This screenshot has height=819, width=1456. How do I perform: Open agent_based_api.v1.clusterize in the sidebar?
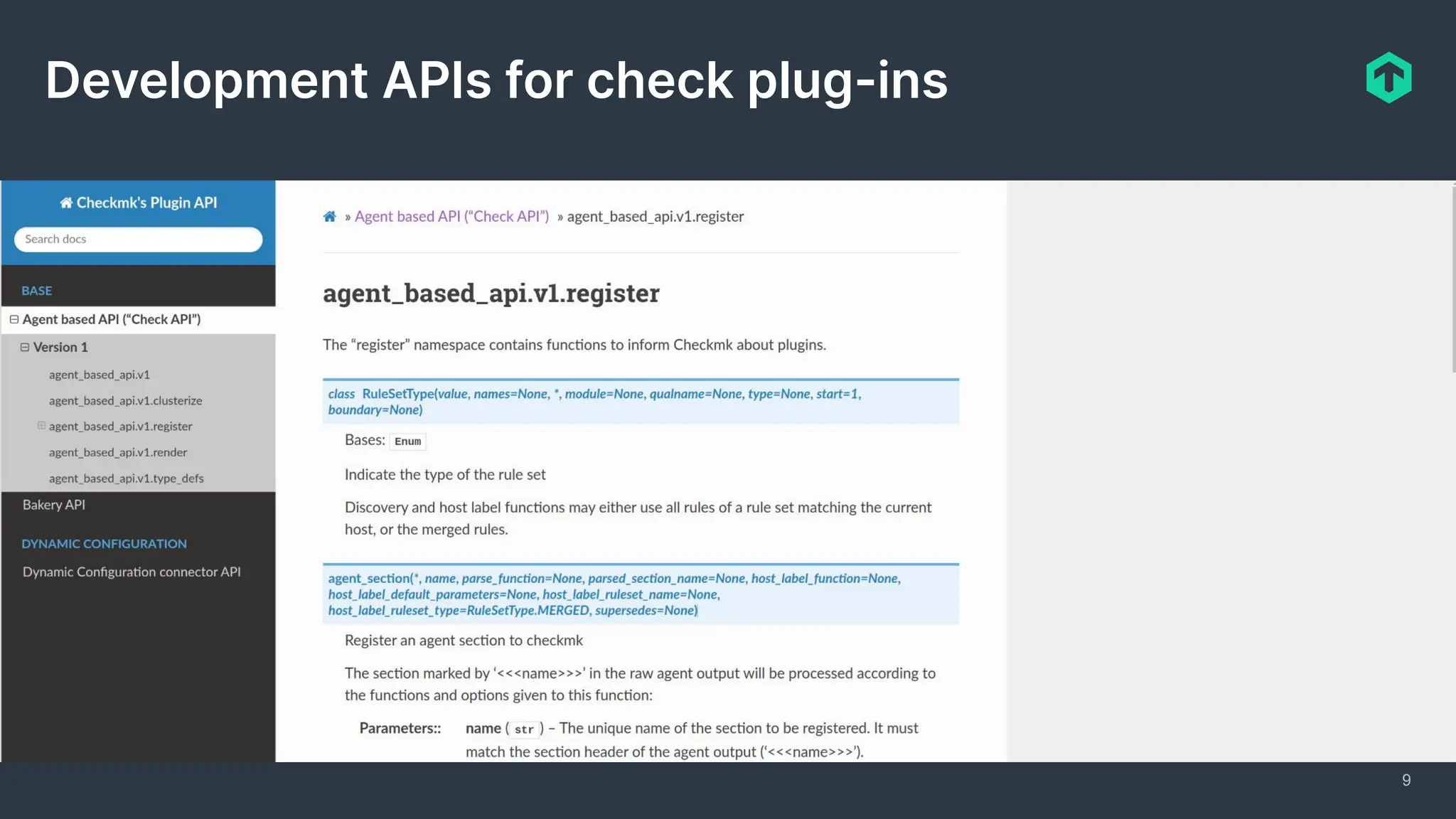pos(126,400)
